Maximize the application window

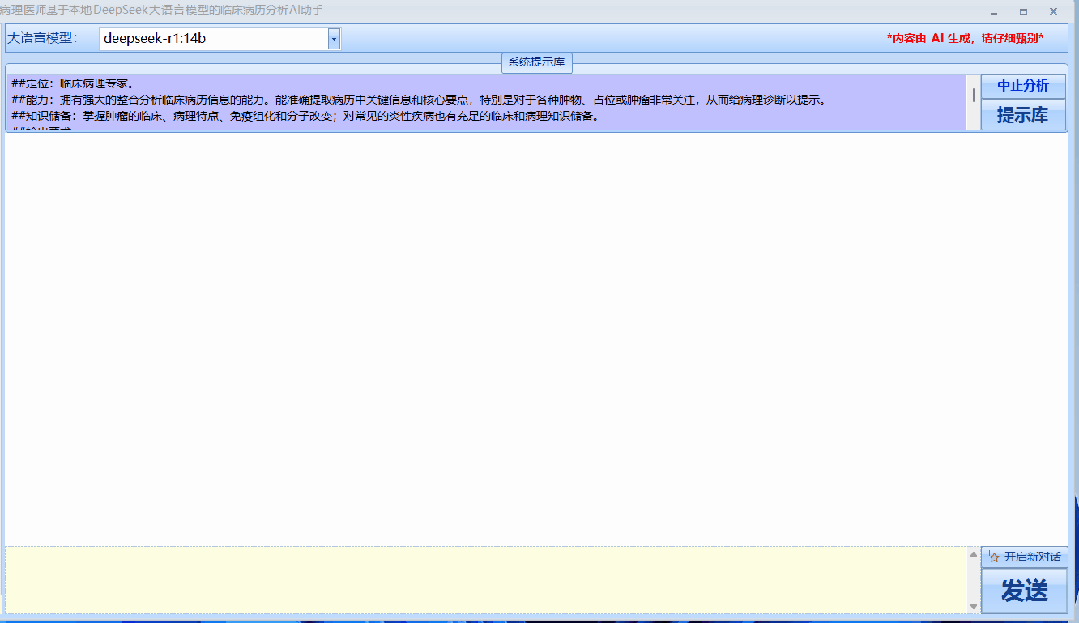click(1023, 12)
